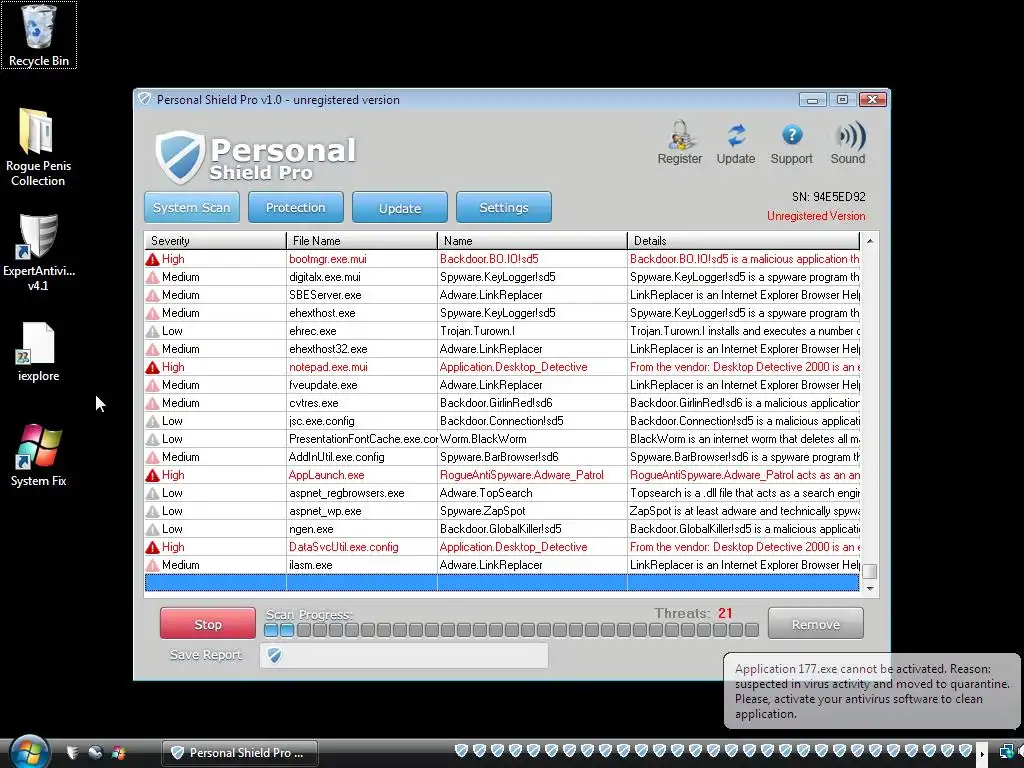Open the Update tab button
The width and height of the screenshot is (1024, 768).
point(400,208)
